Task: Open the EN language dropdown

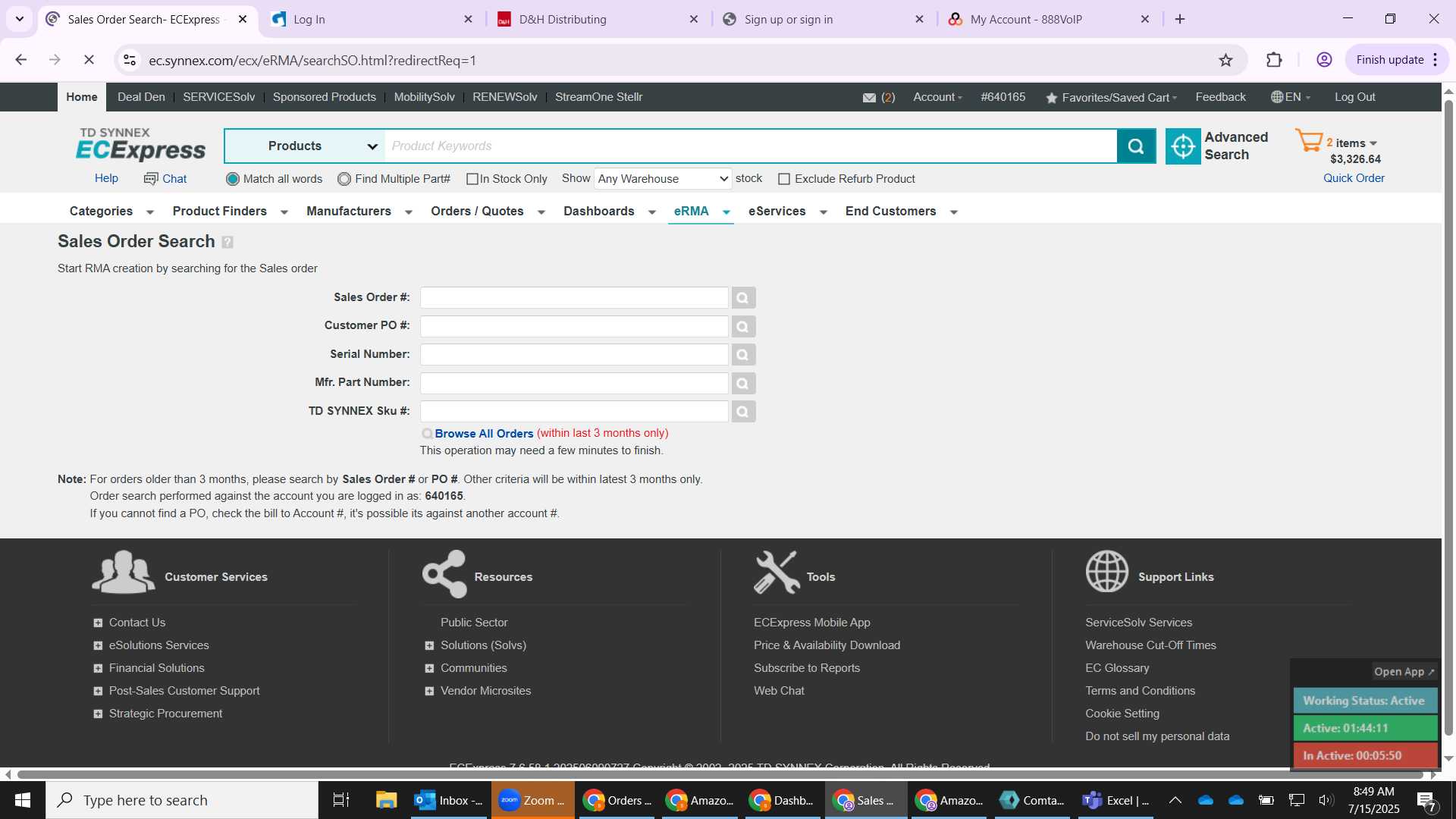Action: 1291,97
